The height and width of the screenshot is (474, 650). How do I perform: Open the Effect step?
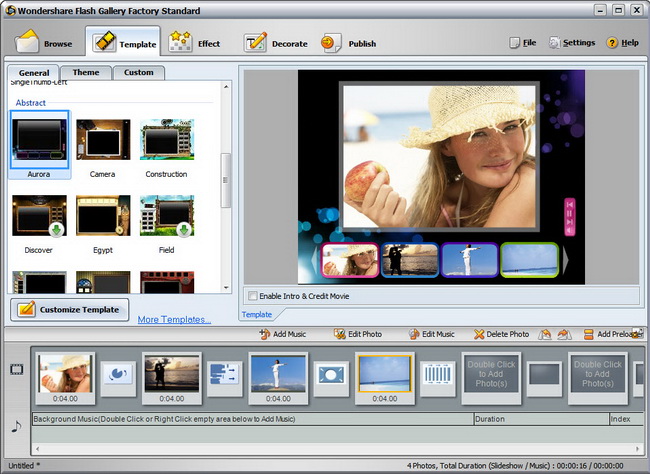coord(195,43)
